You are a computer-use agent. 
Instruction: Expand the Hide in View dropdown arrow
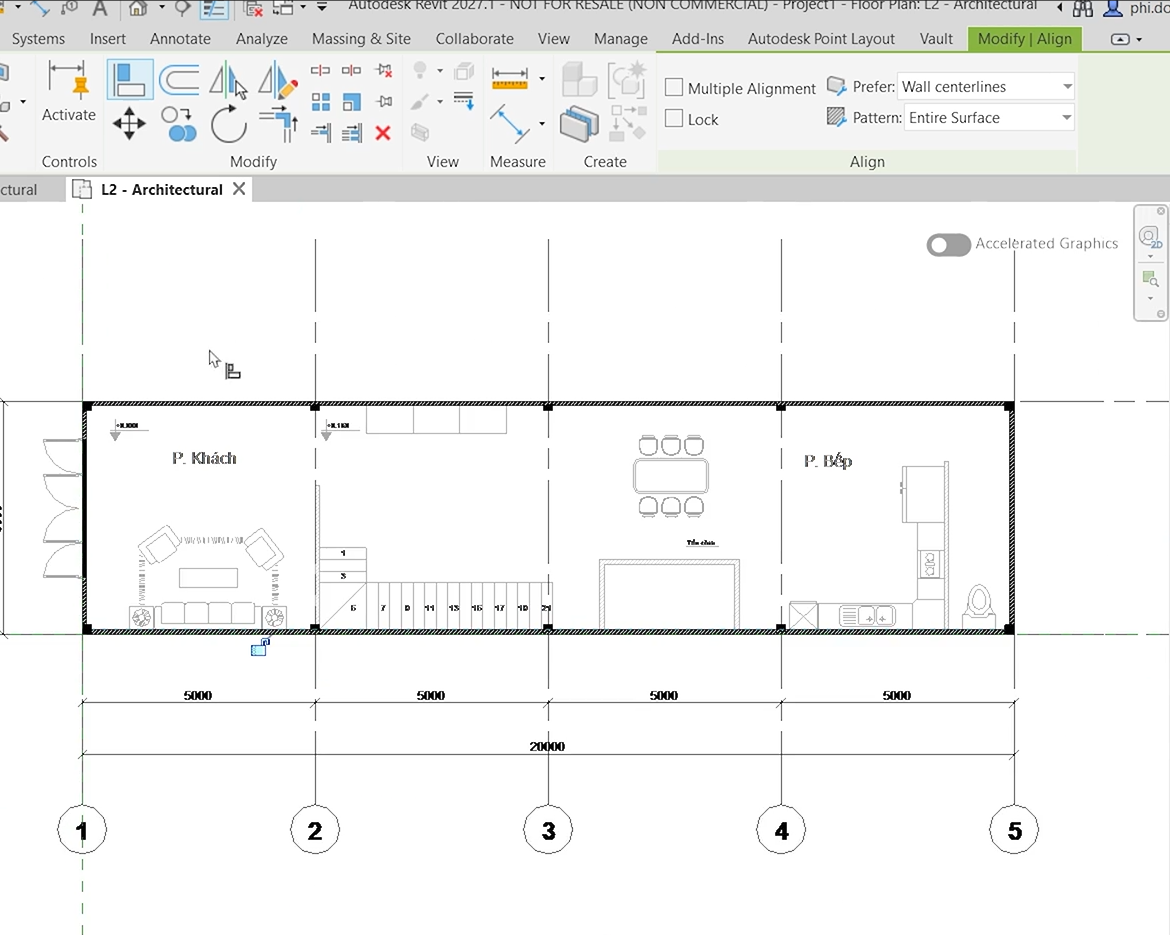click(440, 71)
